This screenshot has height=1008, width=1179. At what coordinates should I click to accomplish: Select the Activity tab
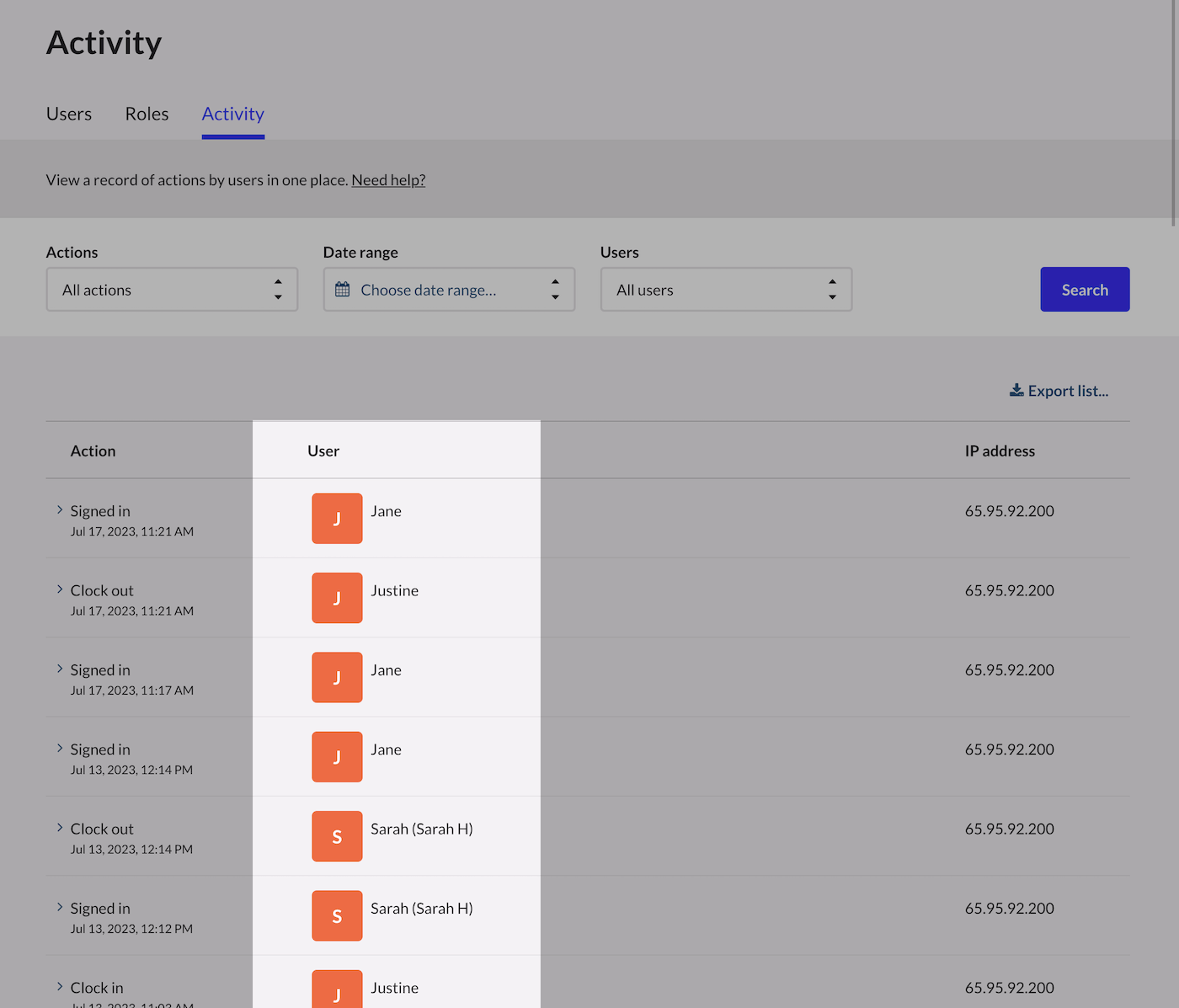(233, 114)
